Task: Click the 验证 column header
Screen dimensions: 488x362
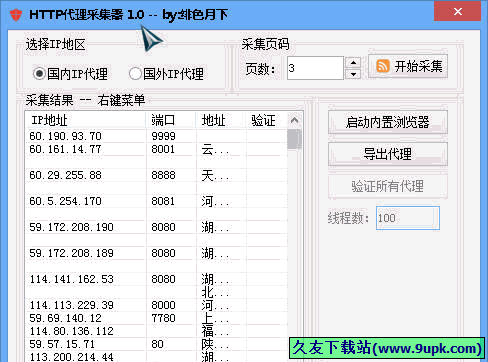Action: tap(267, 120)
